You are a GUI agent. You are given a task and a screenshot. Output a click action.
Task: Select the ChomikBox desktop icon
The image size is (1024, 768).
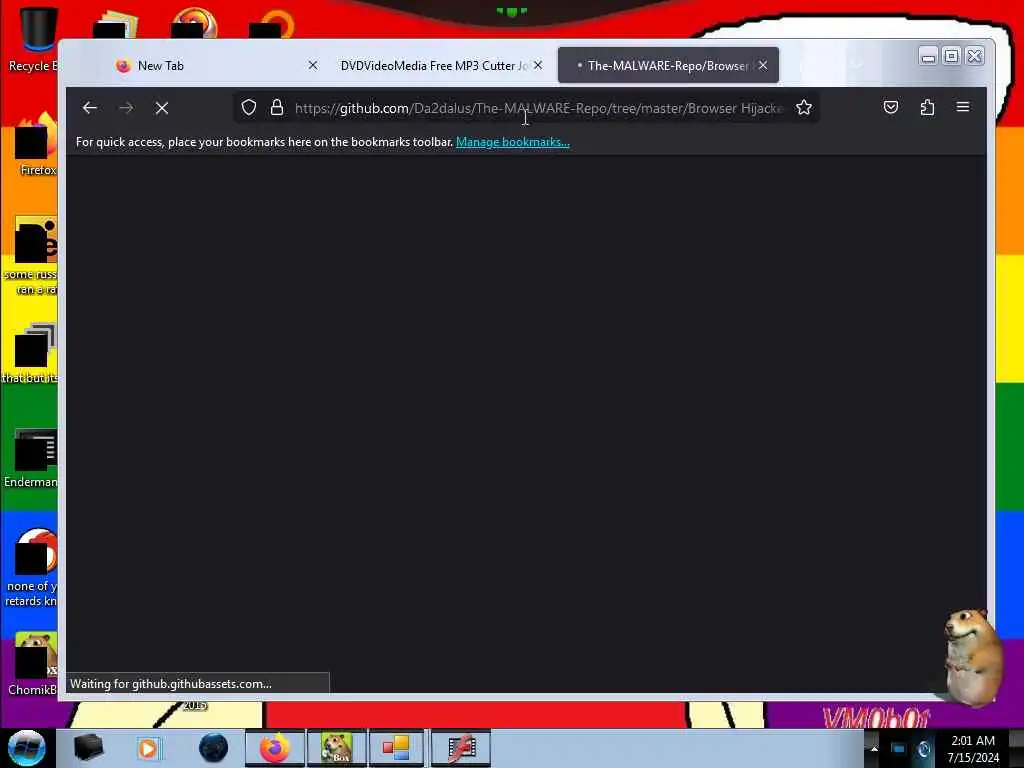click(x=33, y=664)
